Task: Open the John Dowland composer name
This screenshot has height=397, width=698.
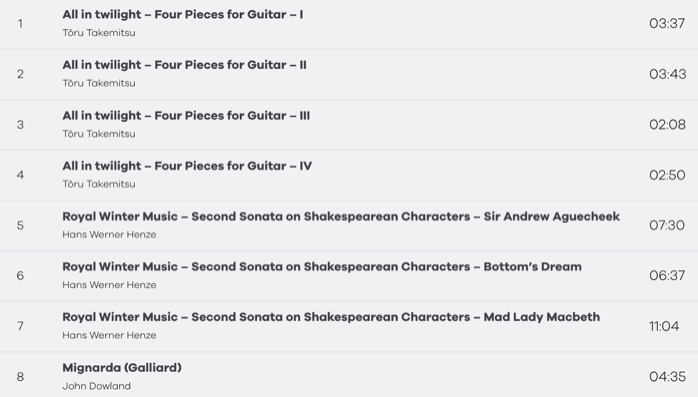Action: click(97, 386)
